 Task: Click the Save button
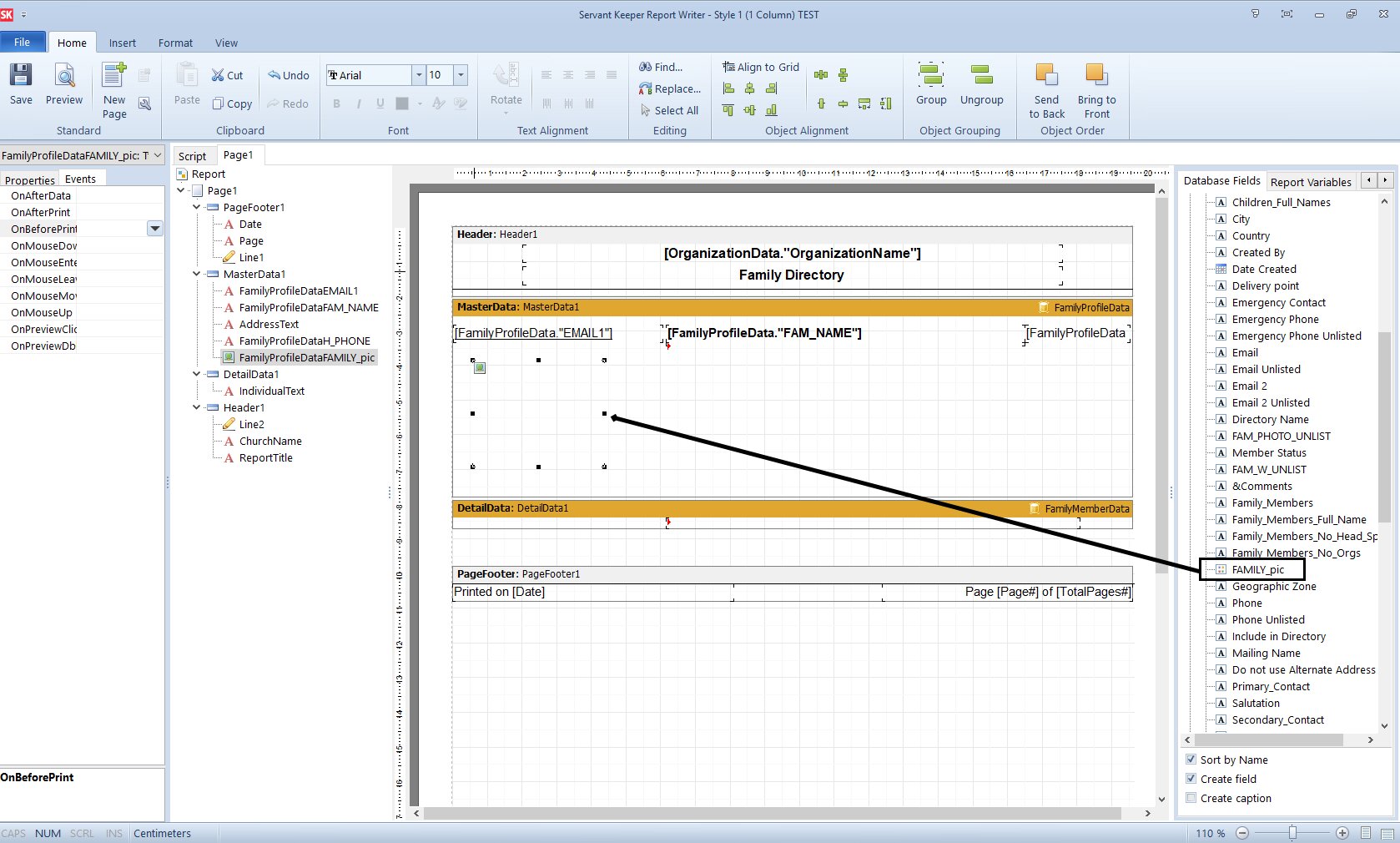pos(21,83)
